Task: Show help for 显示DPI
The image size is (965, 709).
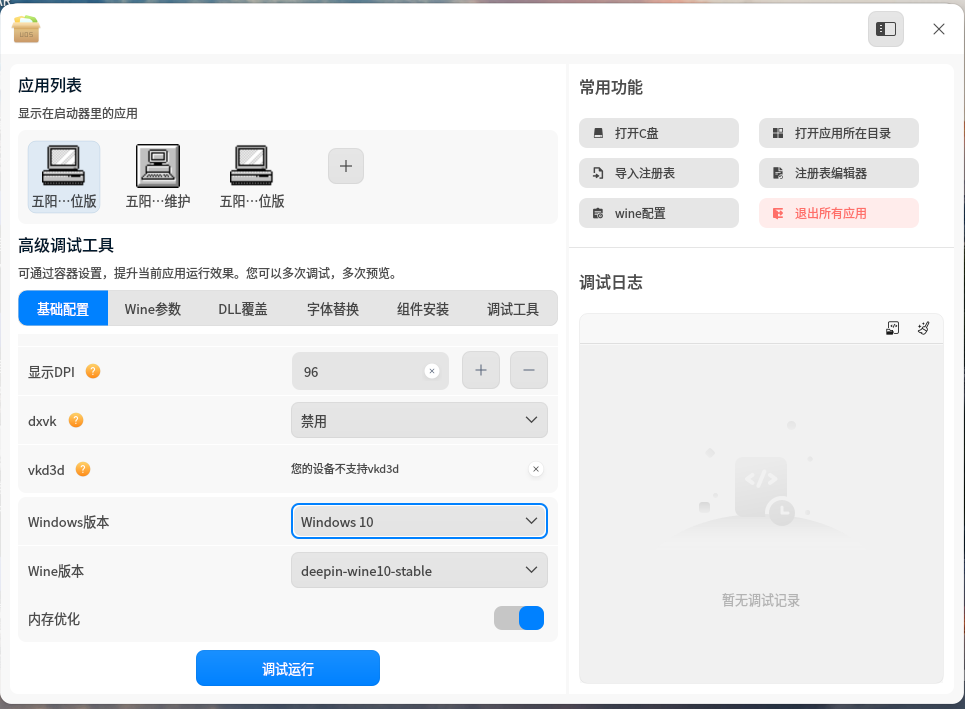Action: (x=93, y=371)
